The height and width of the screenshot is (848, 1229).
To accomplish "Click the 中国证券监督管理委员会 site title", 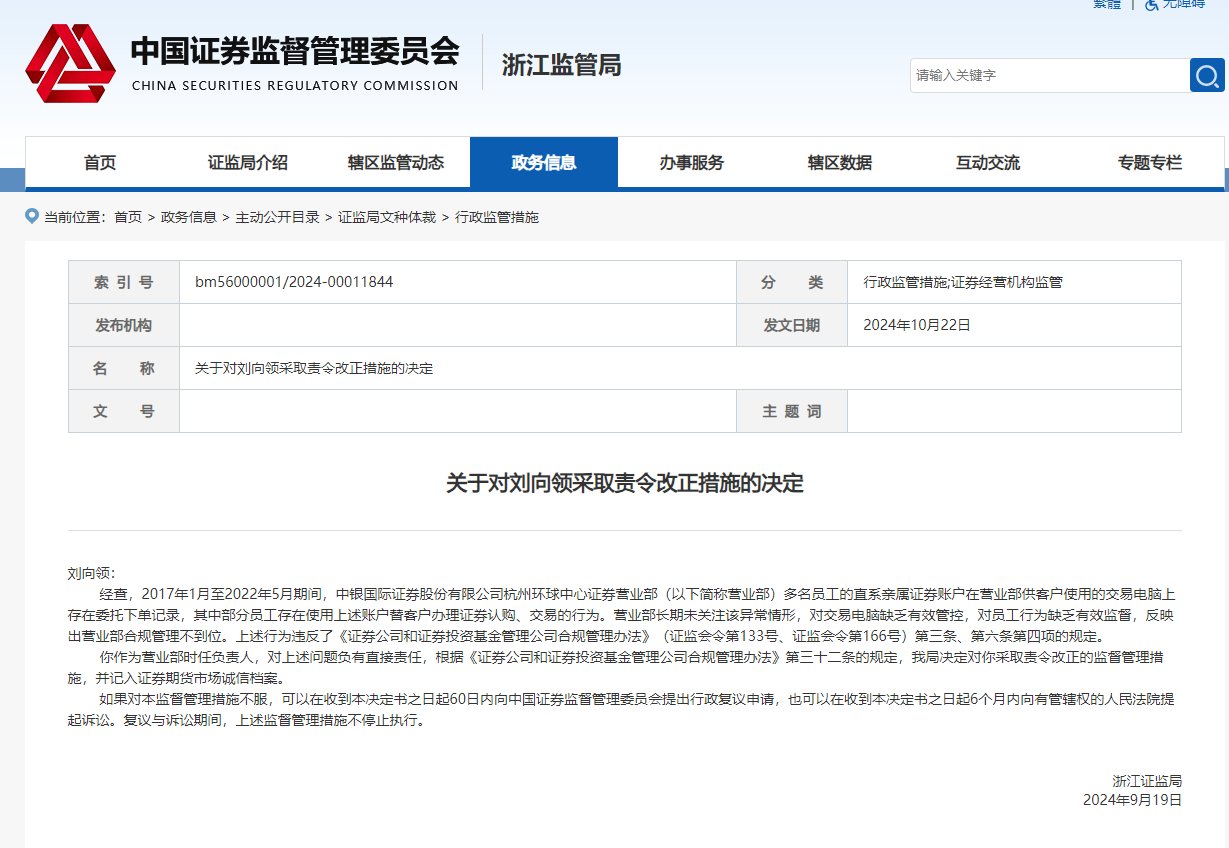I will tap(295, 50).
